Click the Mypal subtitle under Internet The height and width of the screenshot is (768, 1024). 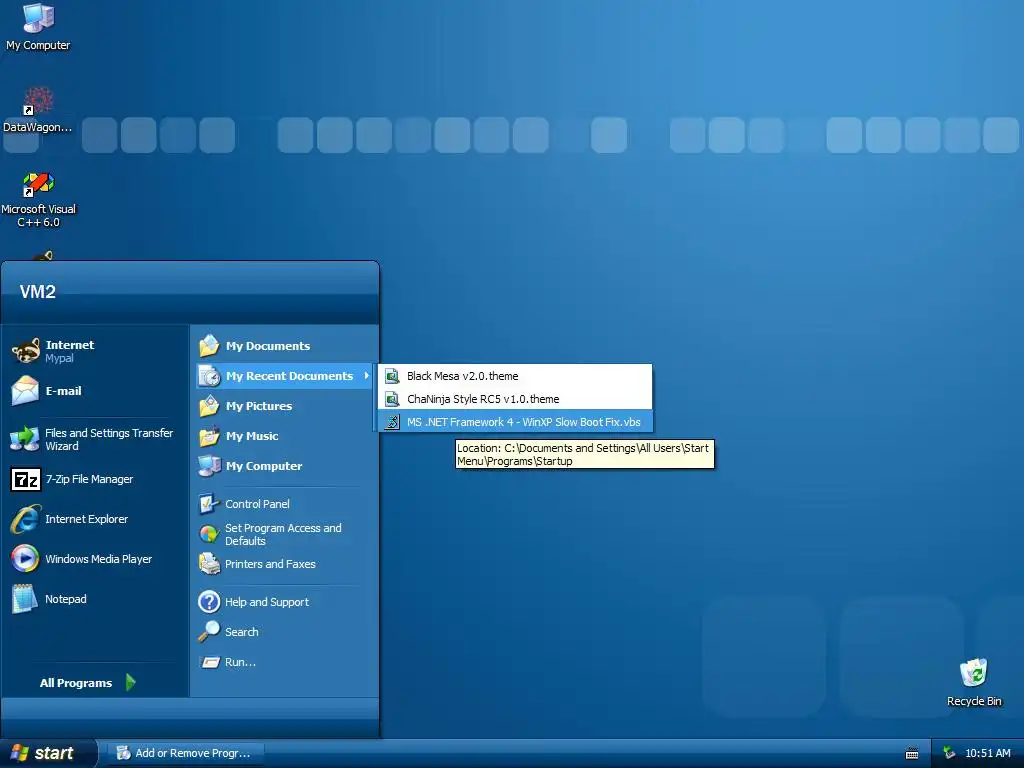click(x=59, y=359)
